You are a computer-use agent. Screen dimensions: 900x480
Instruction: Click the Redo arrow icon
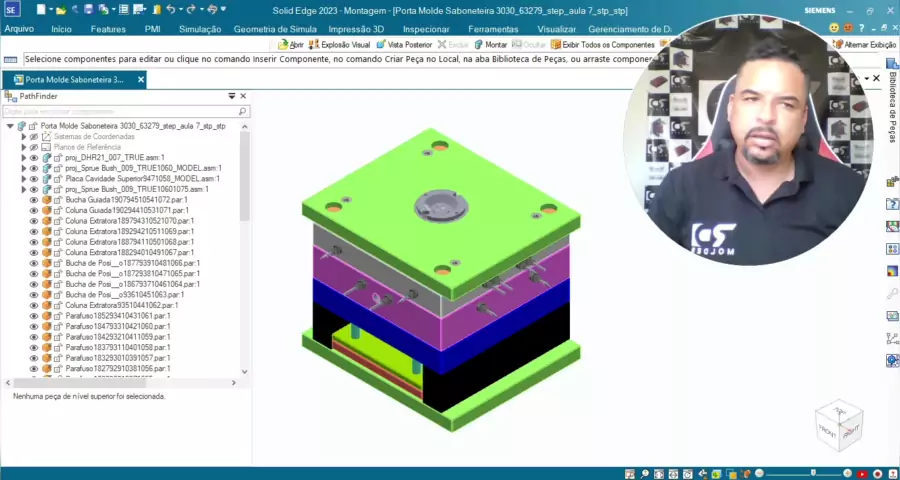tap(191, 9)
